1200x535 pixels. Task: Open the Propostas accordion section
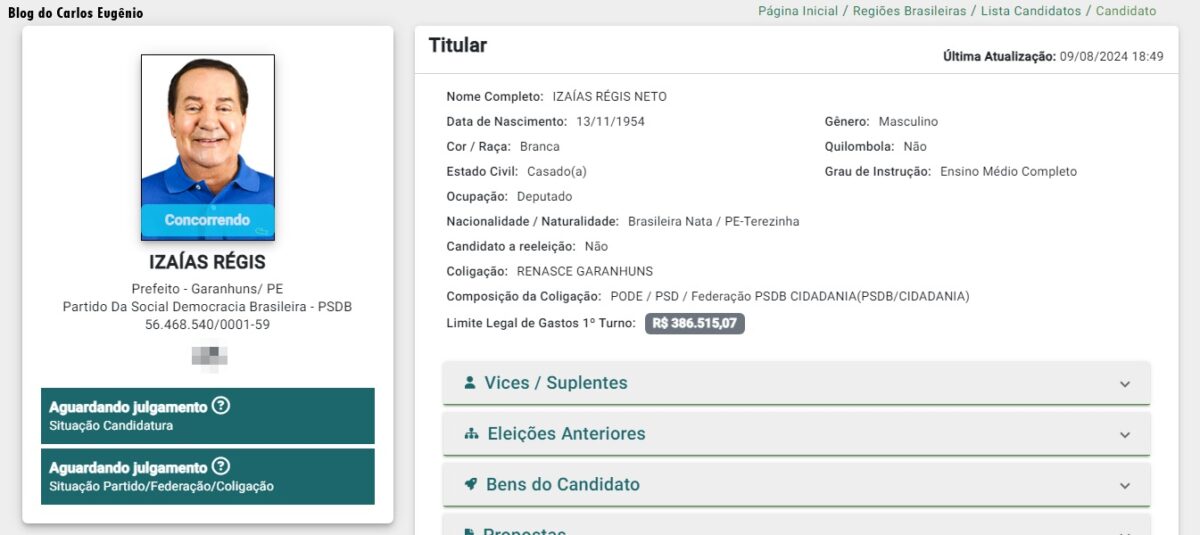coord(796,525)
